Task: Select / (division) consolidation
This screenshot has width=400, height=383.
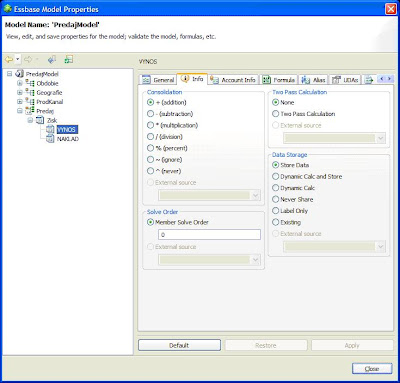Action: tap(150, 137)
